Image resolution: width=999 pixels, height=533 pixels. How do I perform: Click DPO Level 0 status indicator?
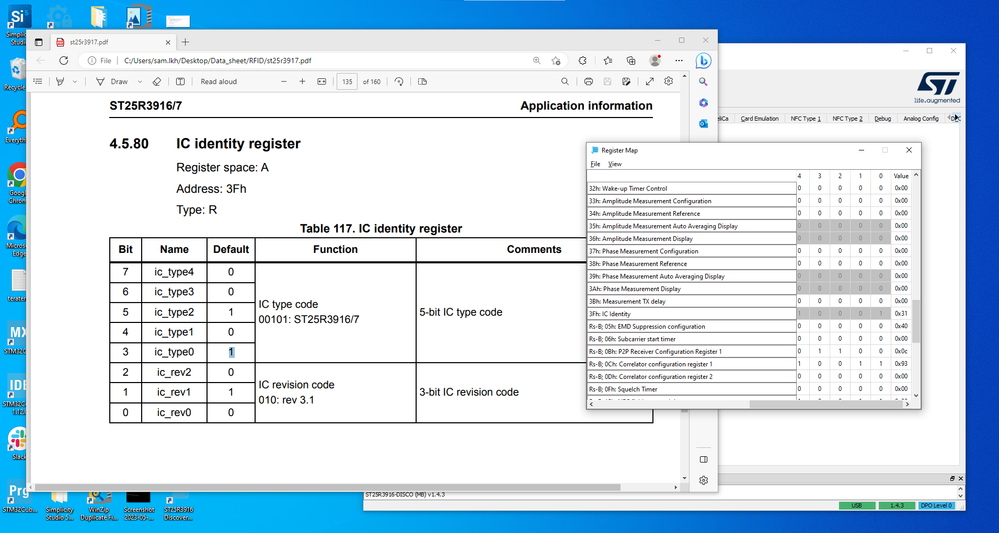click(936, 505)
